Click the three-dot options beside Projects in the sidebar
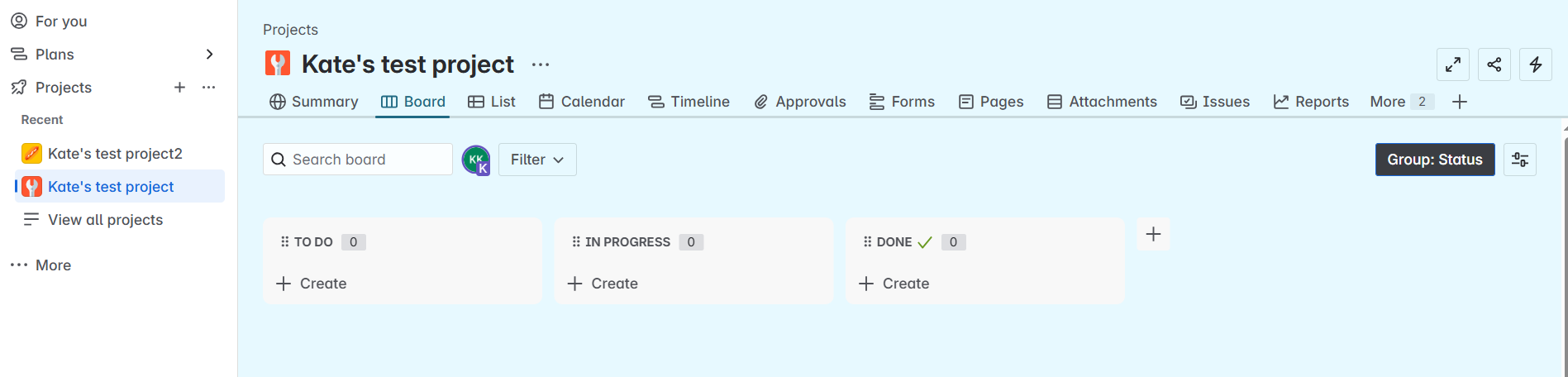This screenshot has width=1568, height=377. (209, 88)
